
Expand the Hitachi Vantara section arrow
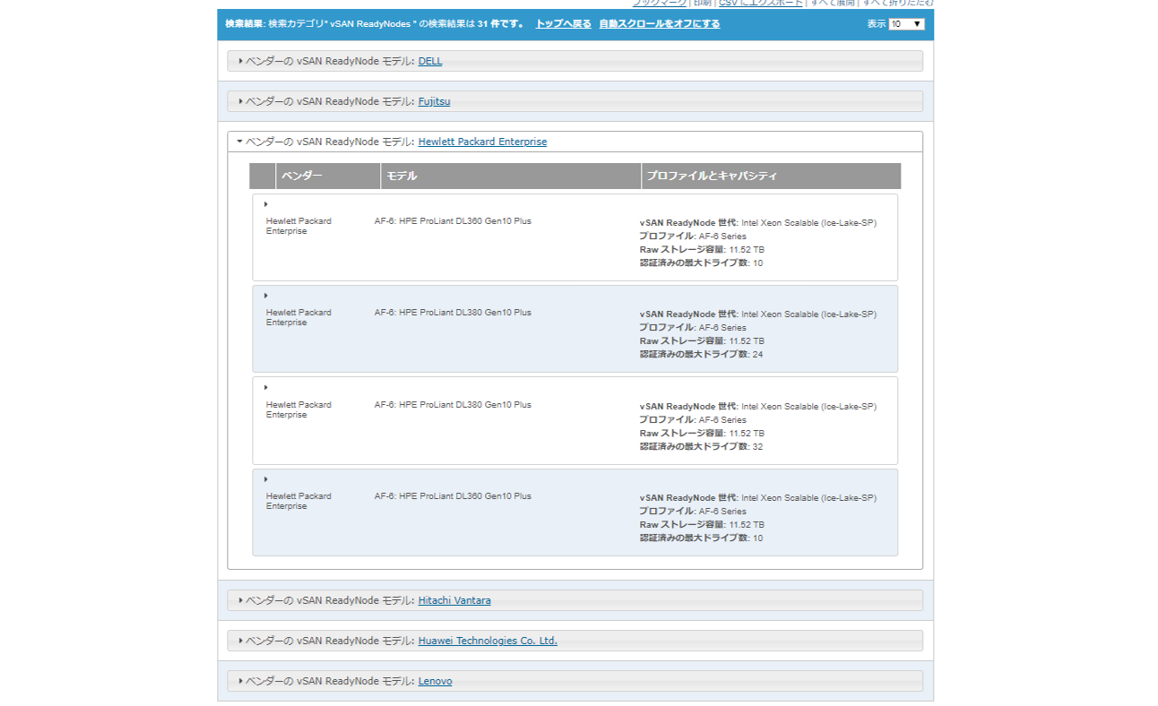tap(240, 600)
